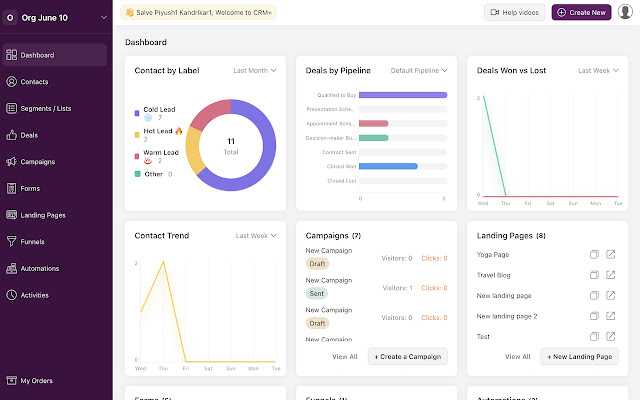
Task: Click the Campaigns megaphone icon
Action: click(12, 162)
